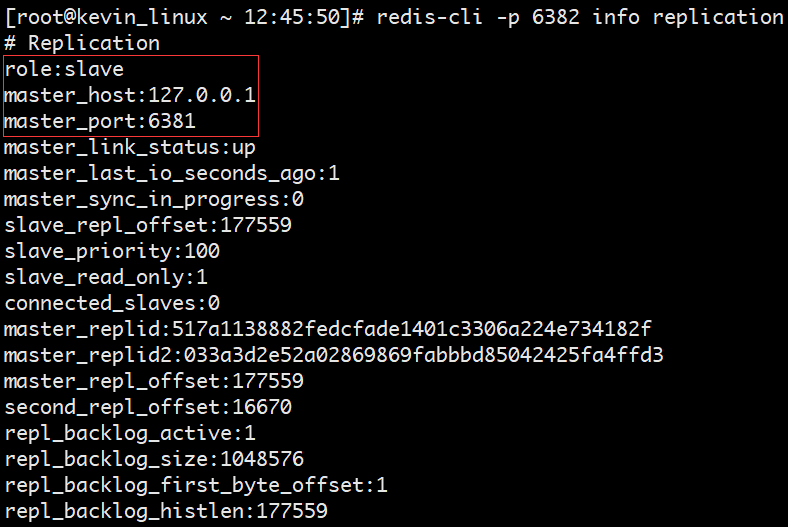Click master_last_io_seconds_ago:1 line
This screenshot has width=788, height=527.
click(x=172, y=174)
